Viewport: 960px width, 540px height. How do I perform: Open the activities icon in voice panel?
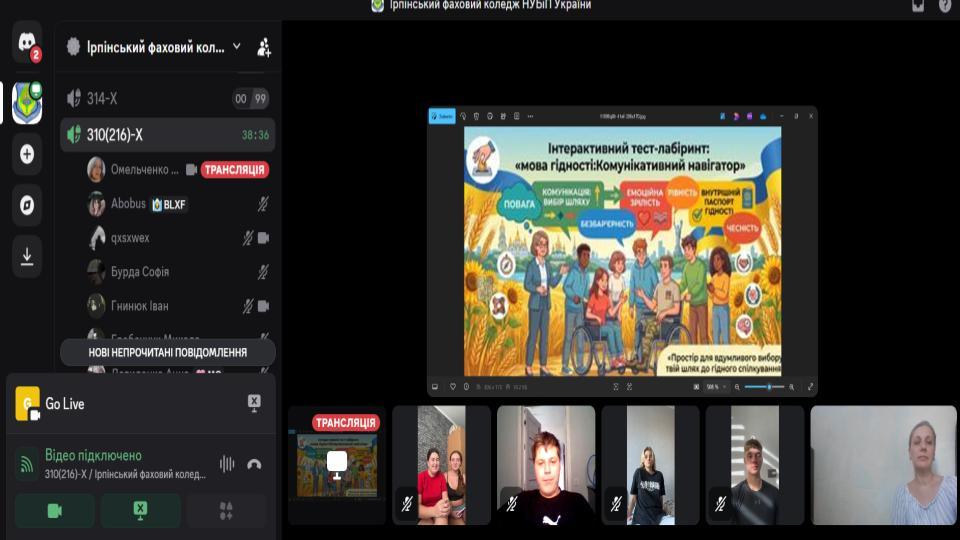click(227, 511)
